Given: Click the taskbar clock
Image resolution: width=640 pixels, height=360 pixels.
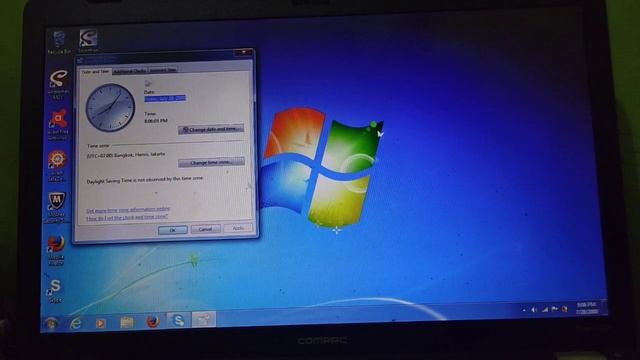Looking at the screenshot, I should pos(587,308).
